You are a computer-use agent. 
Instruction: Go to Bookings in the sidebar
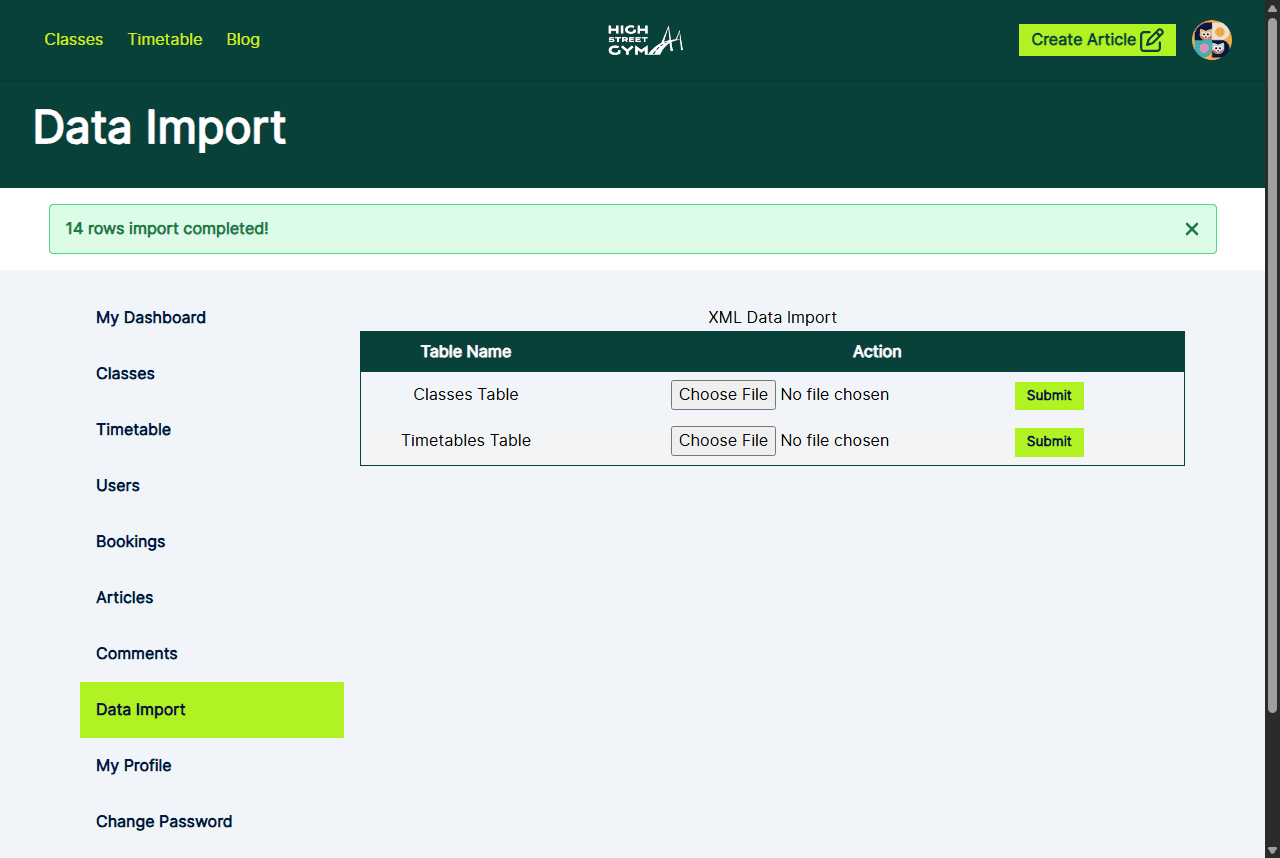131,542
